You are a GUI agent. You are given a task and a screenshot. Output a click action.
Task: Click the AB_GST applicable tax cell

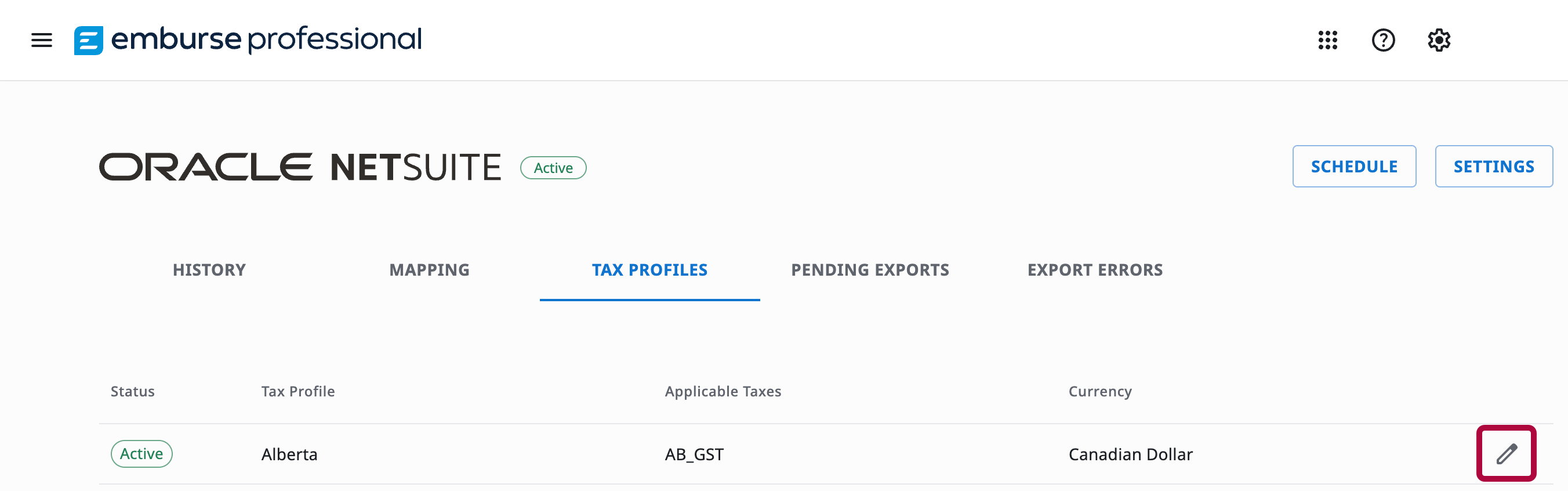tap(694, 454)
